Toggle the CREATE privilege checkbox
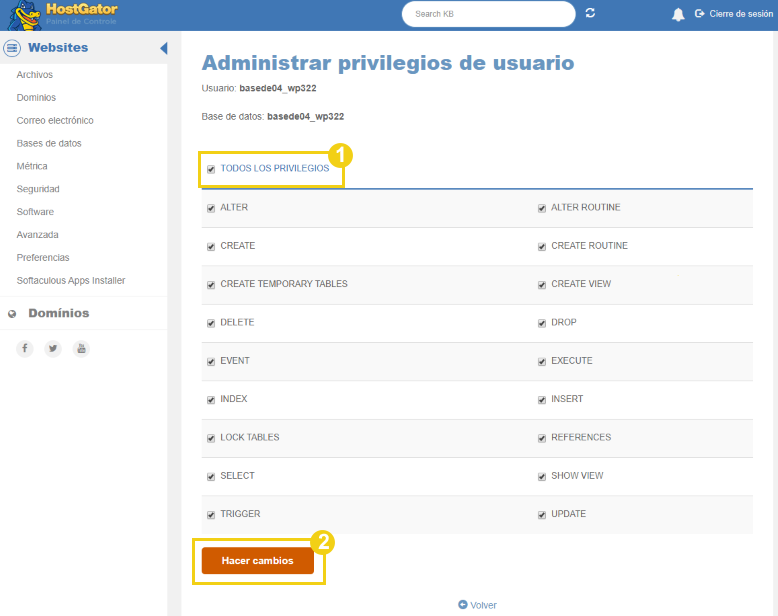This screenshot has width=778, height=616. [x=211, y=246]
